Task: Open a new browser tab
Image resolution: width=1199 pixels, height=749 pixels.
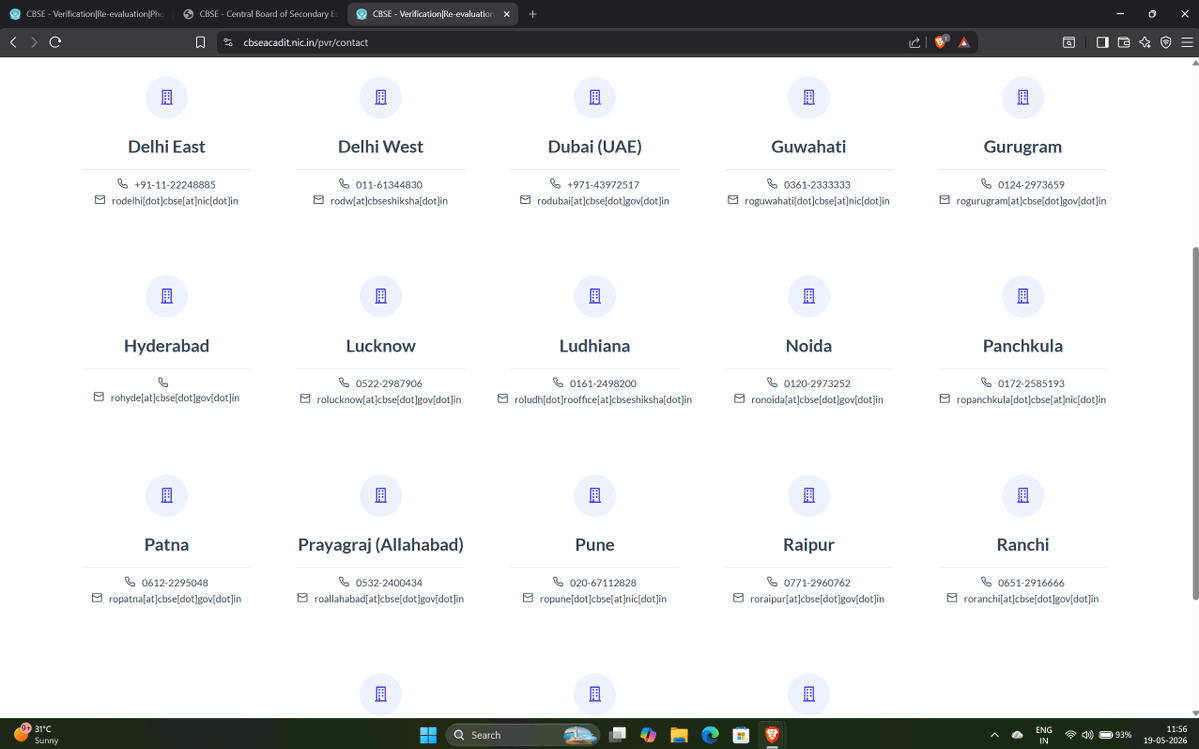Action: pyautogui.click(x=533, y=14)
